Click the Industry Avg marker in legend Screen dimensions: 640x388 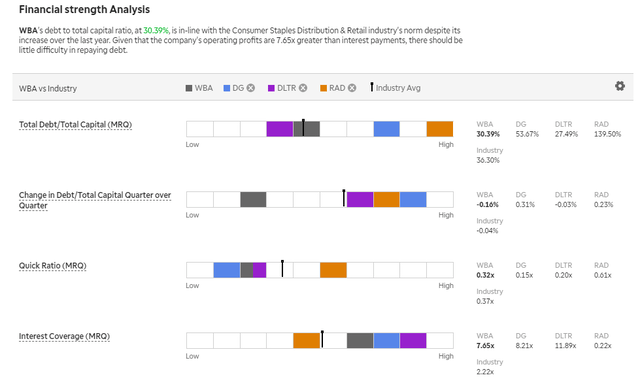click(371, 87)
